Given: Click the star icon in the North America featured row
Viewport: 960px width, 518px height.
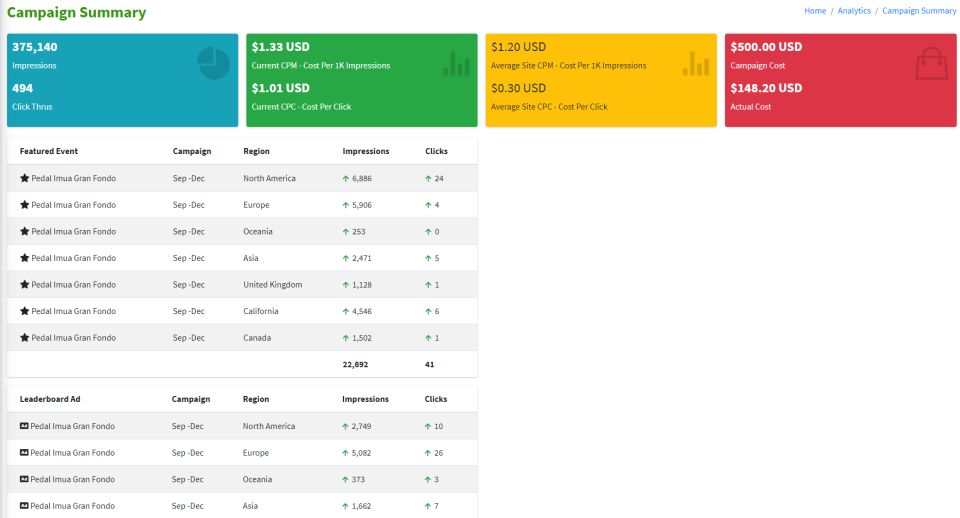Looking at the screenshot, I should 25,178.
